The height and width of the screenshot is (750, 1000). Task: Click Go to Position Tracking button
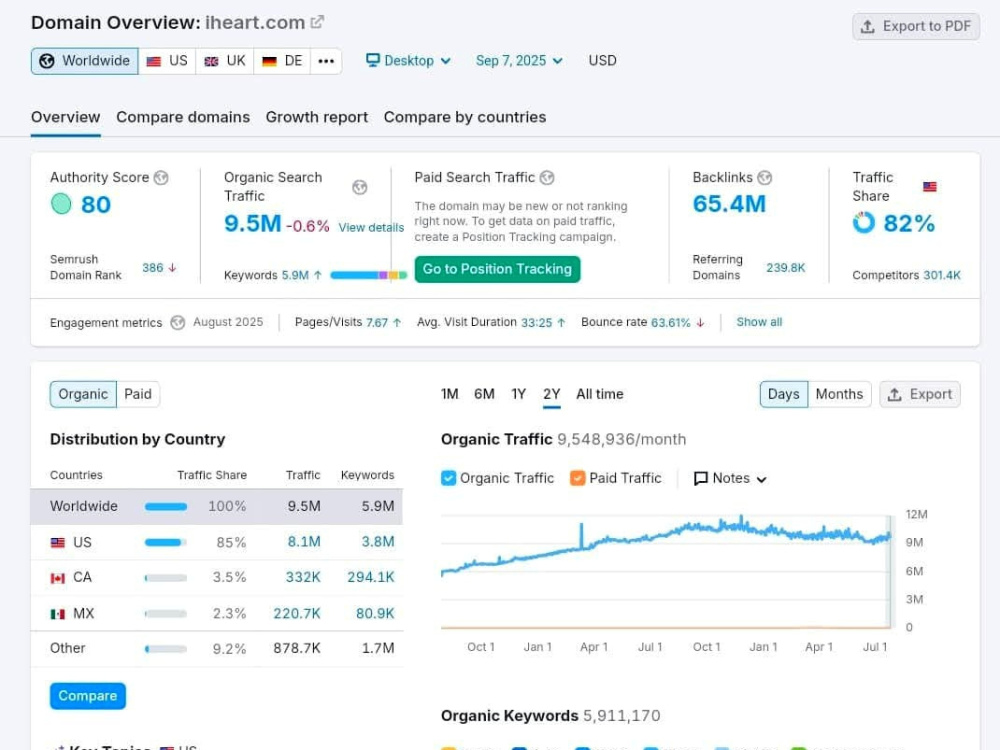tap(497, 269)
